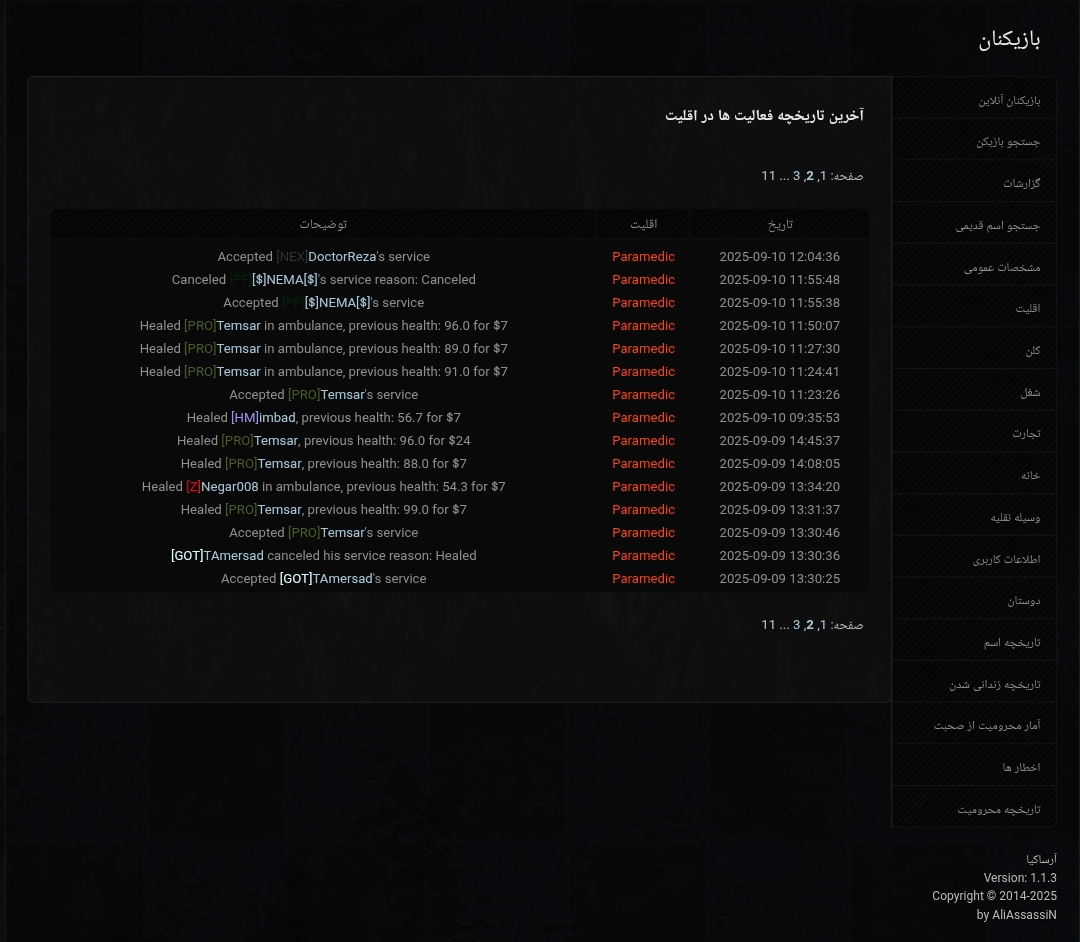Viewport: 1080px width, 942px height.
Task: Click the by AliAssassiN footer credit
Action: point(1016,915)
